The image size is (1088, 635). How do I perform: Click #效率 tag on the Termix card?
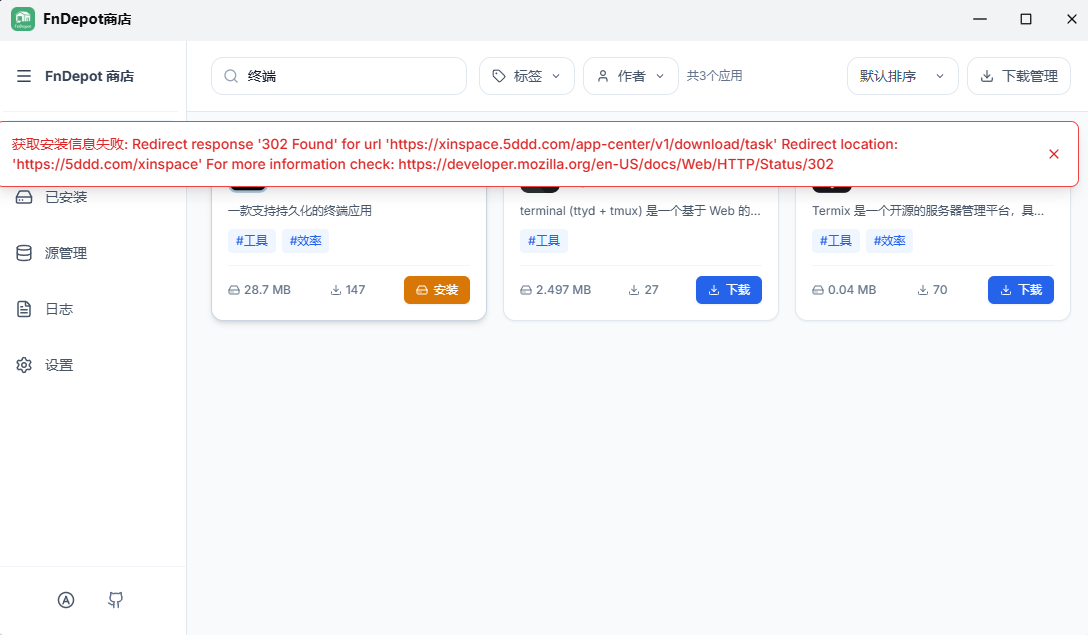890,241
